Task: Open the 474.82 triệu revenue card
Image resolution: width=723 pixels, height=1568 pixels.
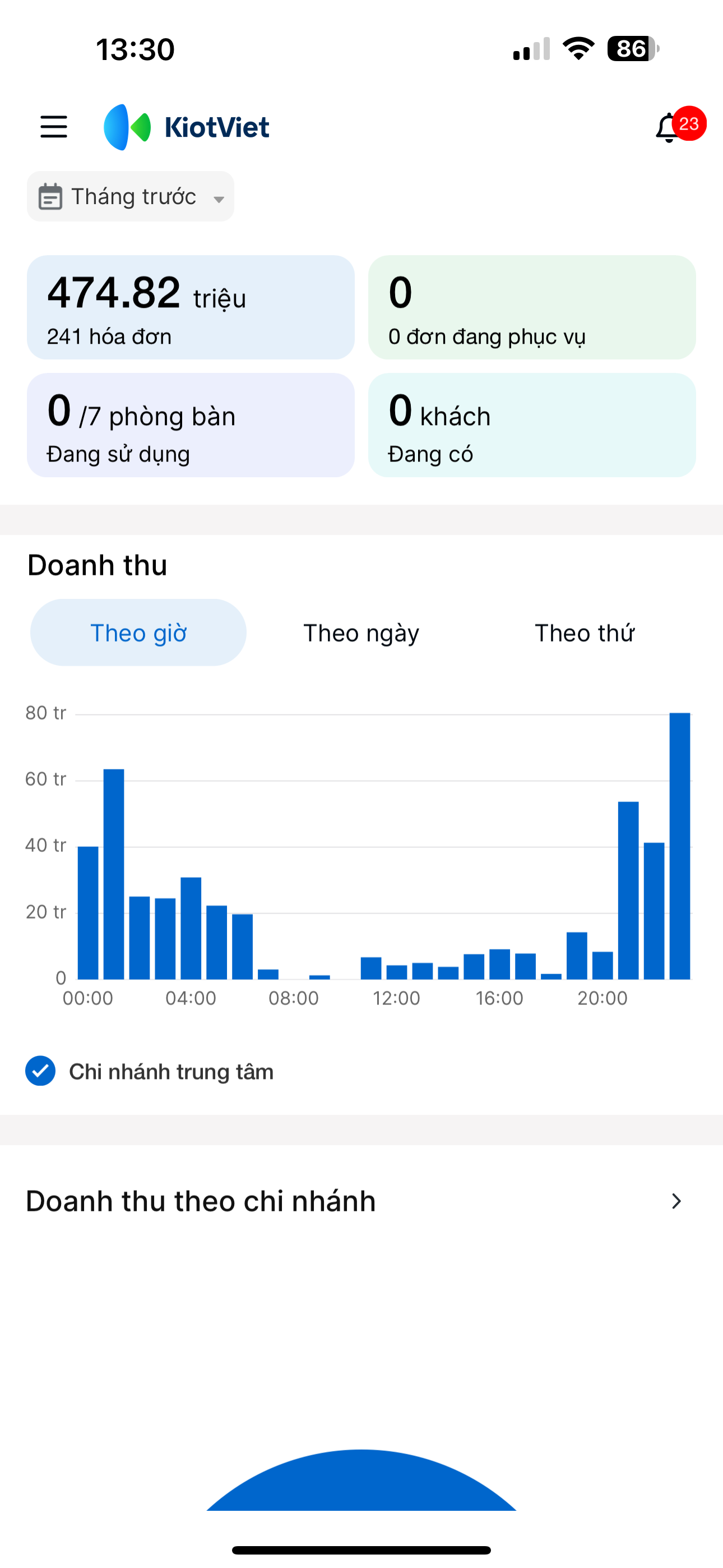Action: [191, 307]
